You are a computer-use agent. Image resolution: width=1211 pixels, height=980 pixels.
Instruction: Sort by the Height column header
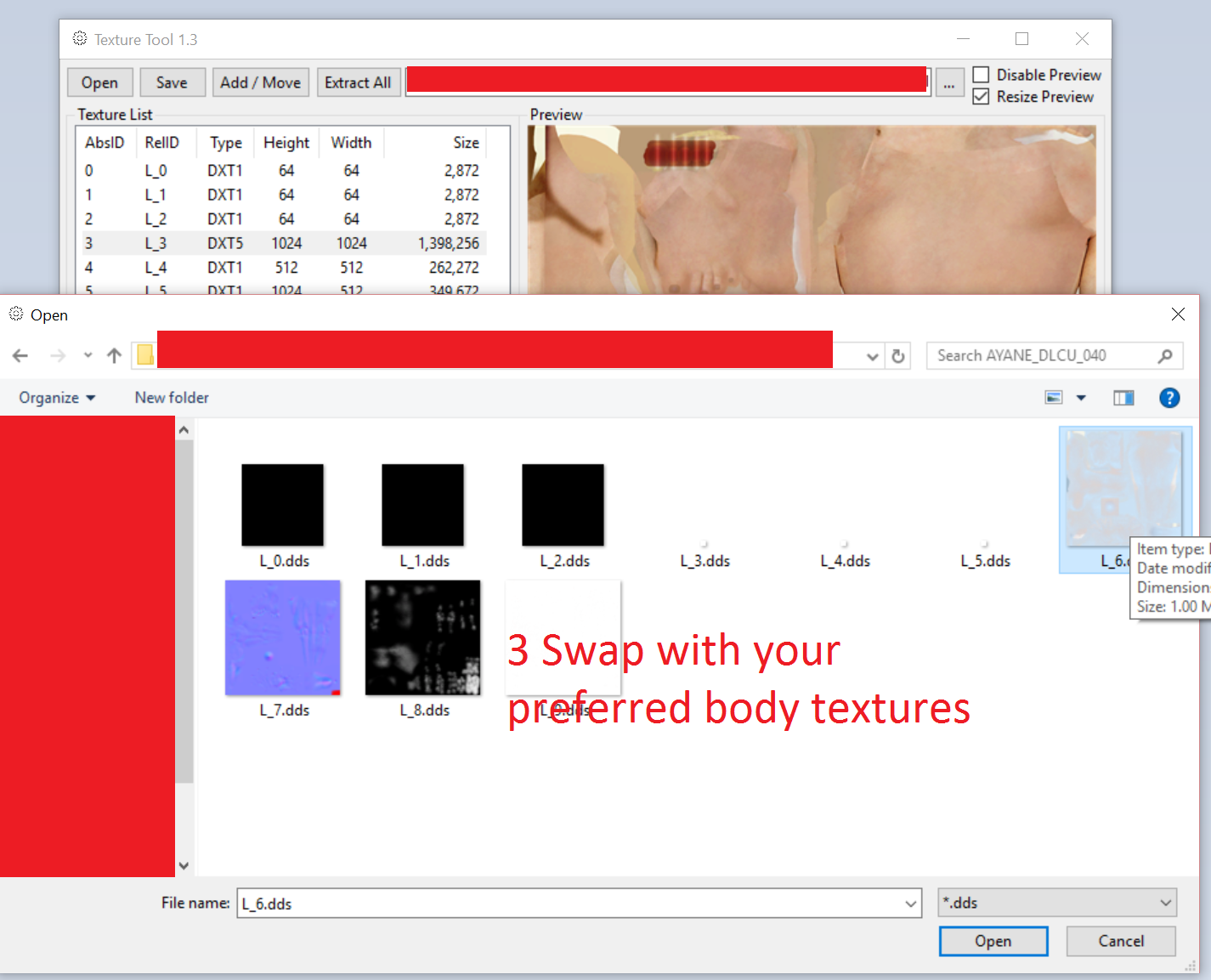point(286,143)
